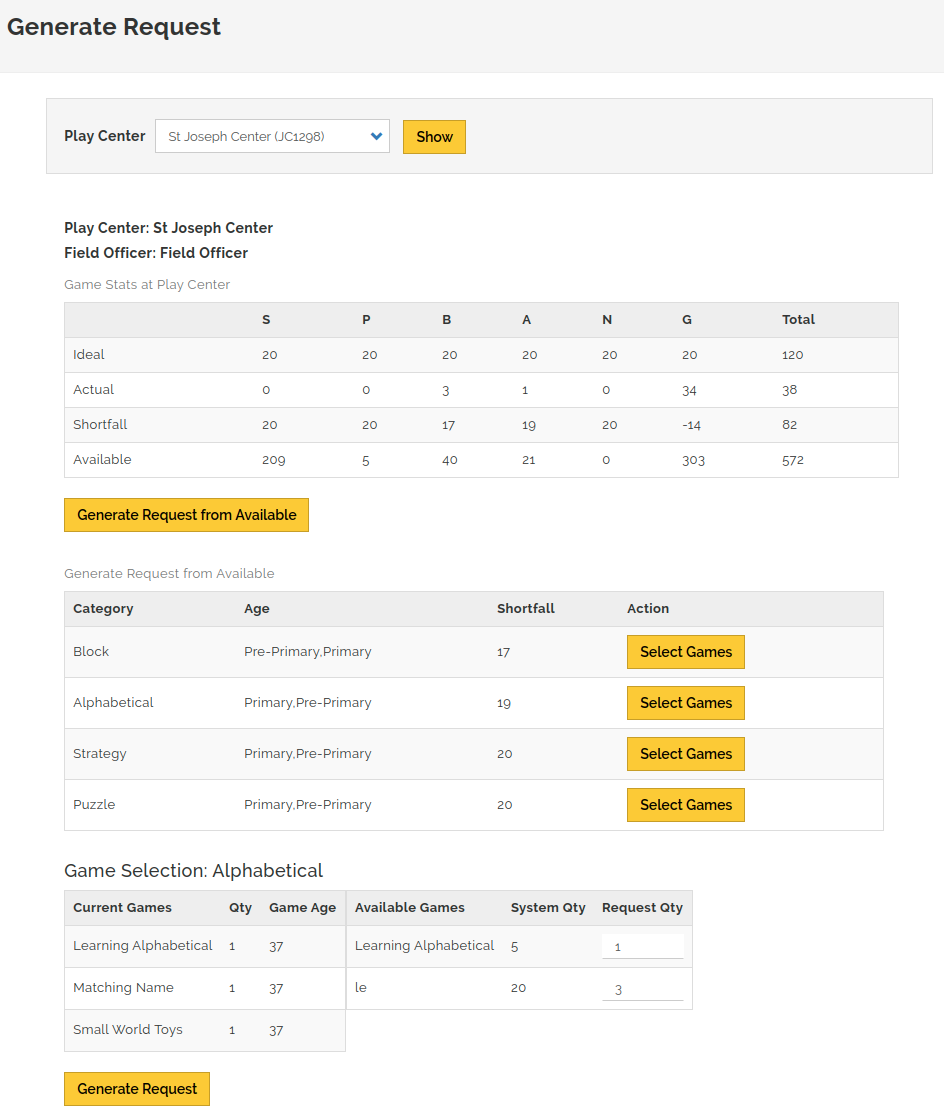
Task: Open the Play Center dropdown
Action: (272, 136)
